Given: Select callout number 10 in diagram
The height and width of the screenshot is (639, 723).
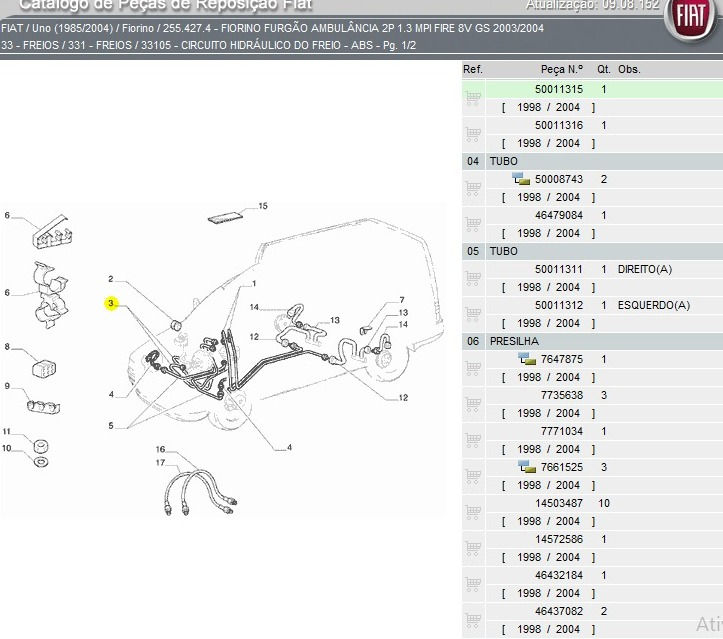Looking at the screenshot, I should click(6, 448).
